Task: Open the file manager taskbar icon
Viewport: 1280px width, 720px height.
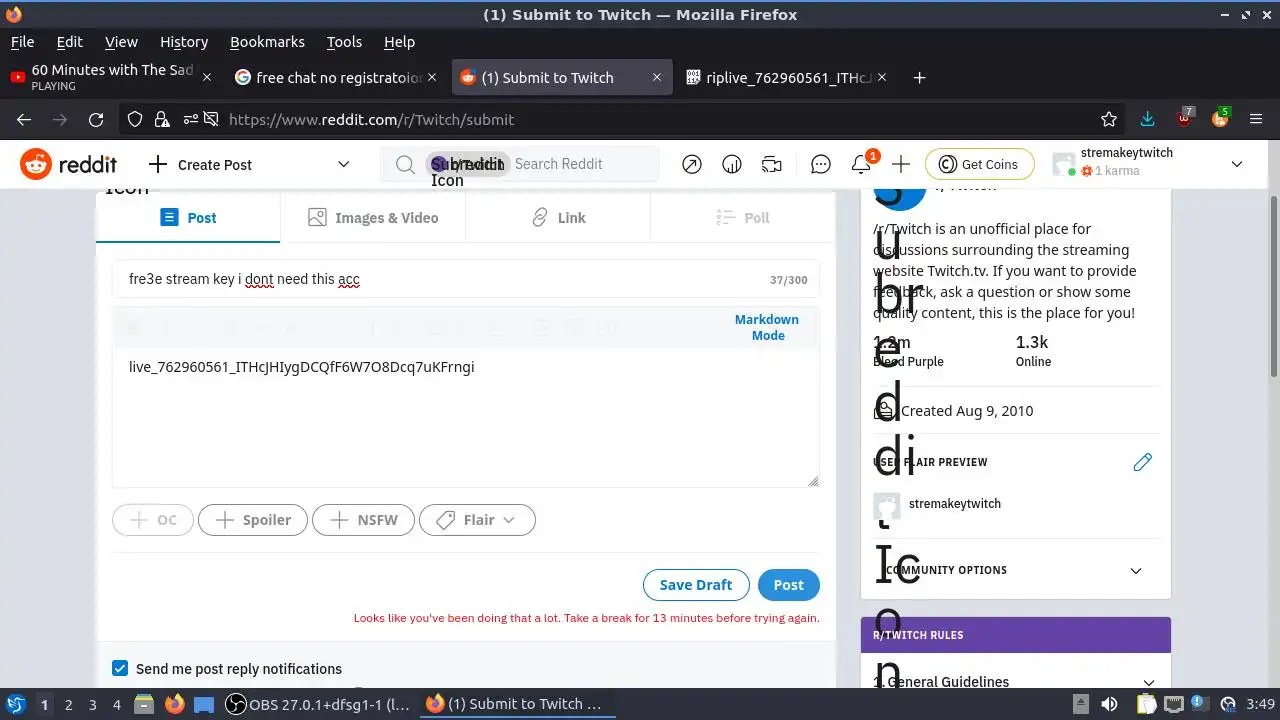Action: 144,704
